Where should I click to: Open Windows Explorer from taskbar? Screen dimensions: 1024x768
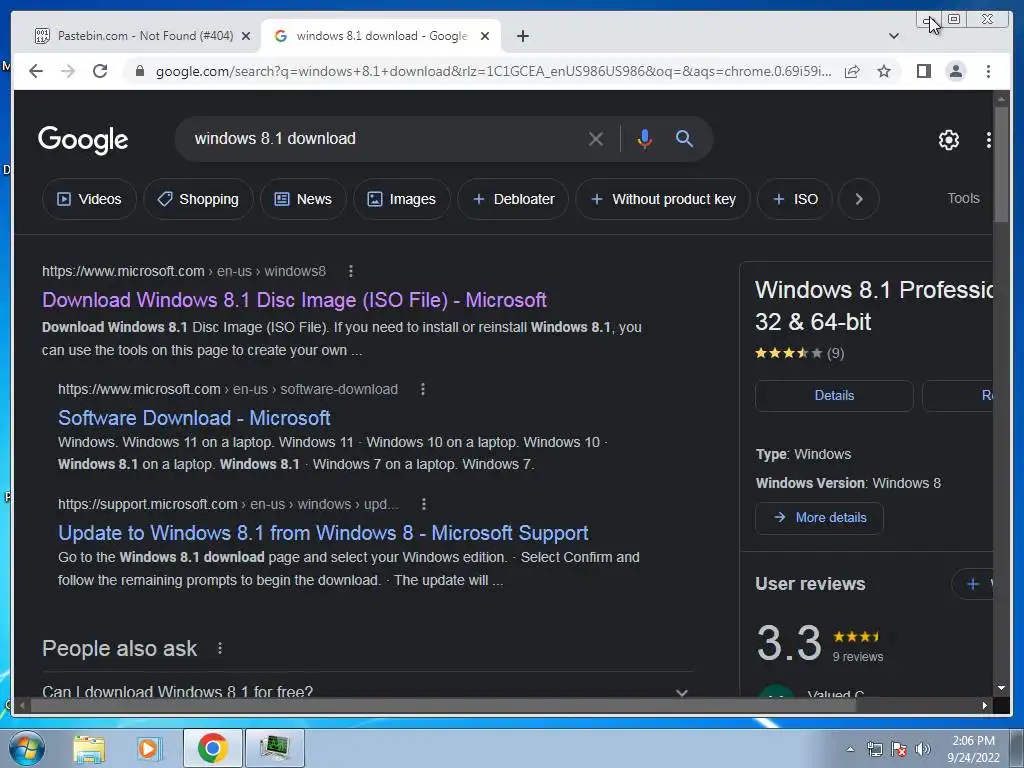click(x=89, y=748)
